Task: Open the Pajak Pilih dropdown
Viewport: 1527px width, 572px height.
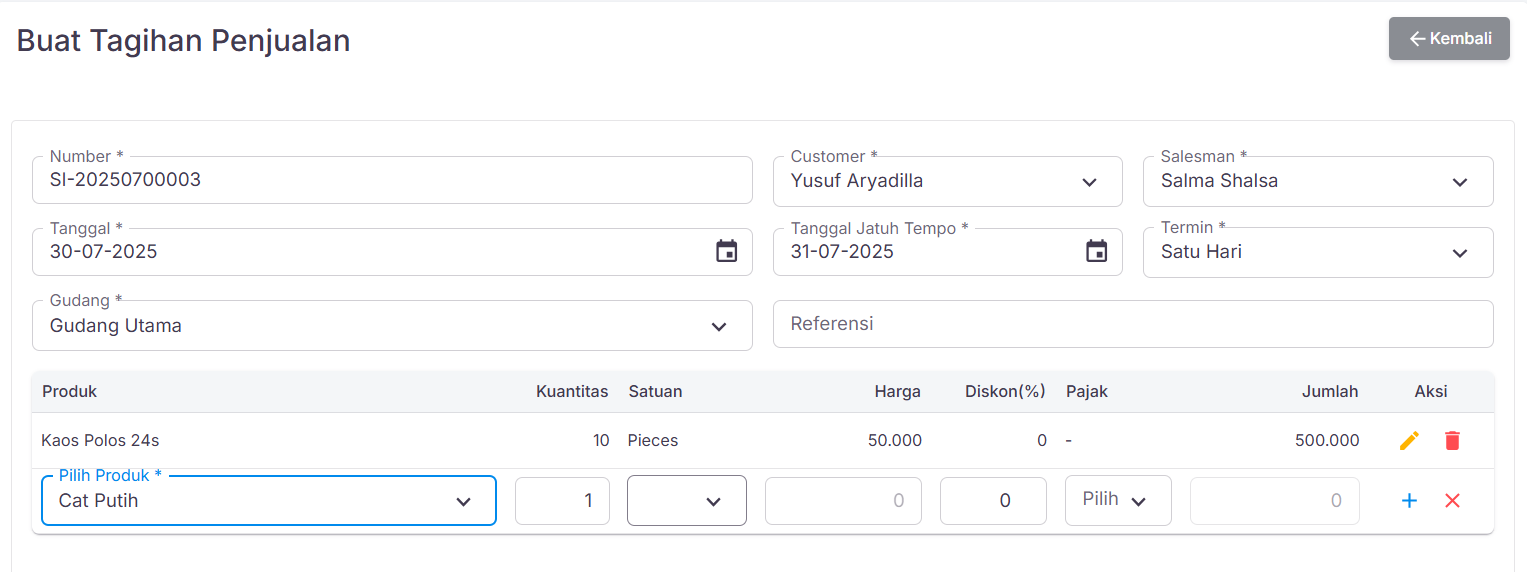Action: pyautogui.click(x=1137, y=502)
